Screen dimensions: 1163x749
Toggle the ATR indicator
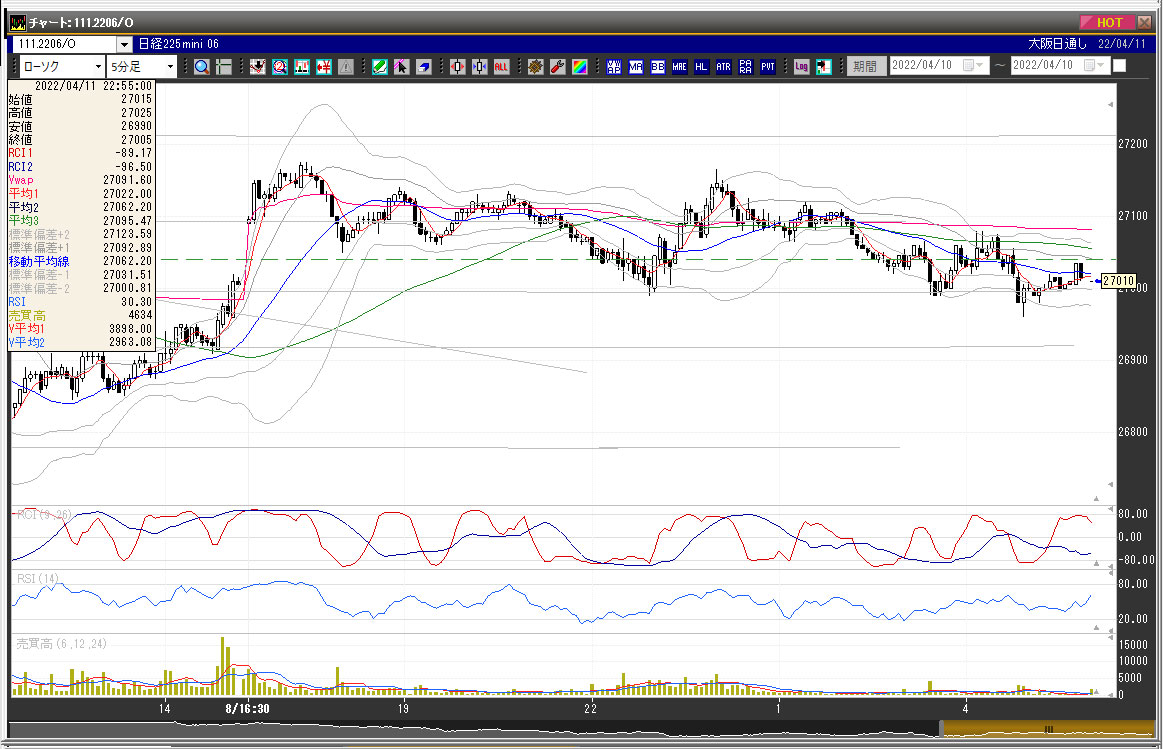pyautogui.click(x=724, y=67)
